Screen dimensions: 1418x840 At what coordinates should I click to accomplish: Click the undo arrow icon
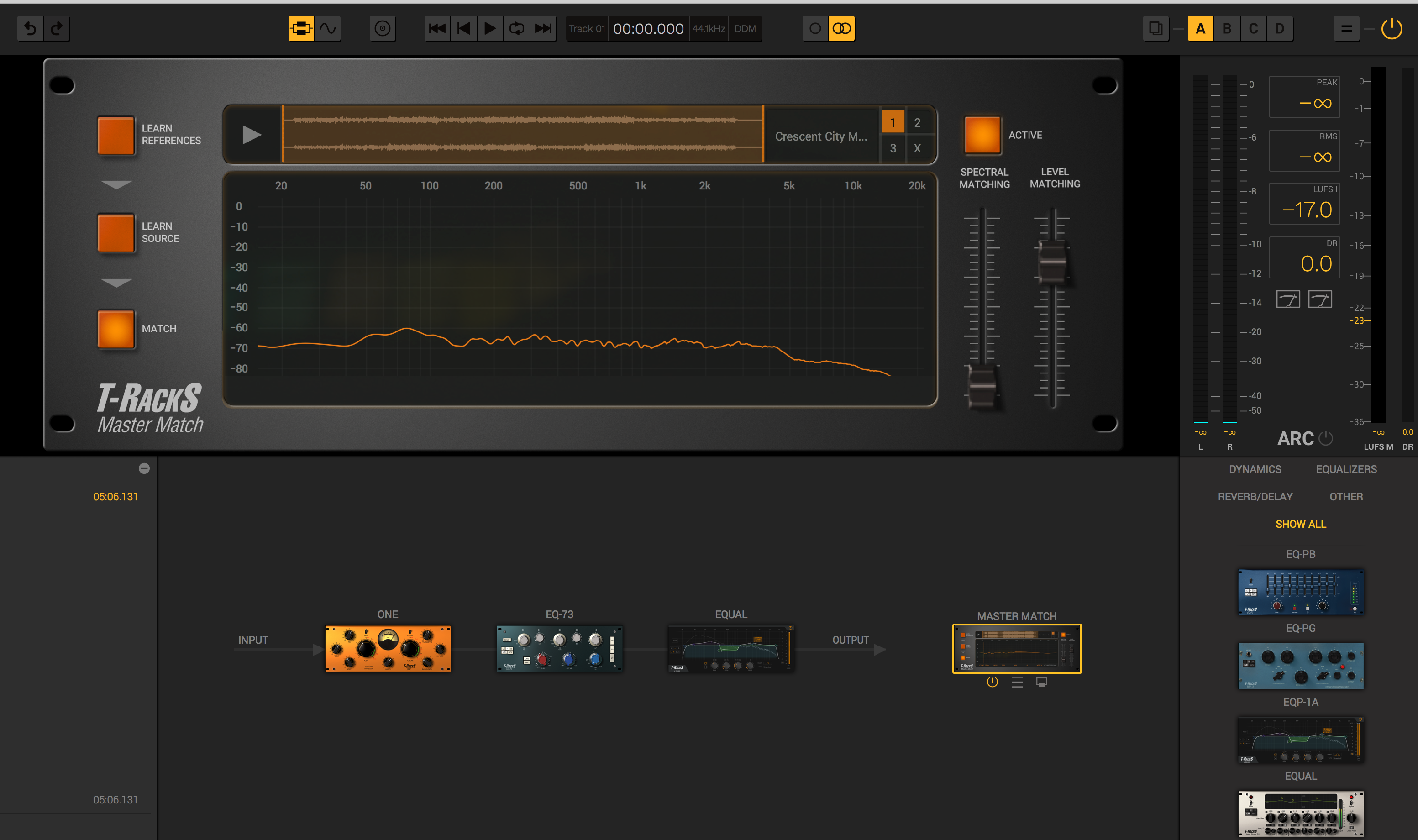click(31, 28)
